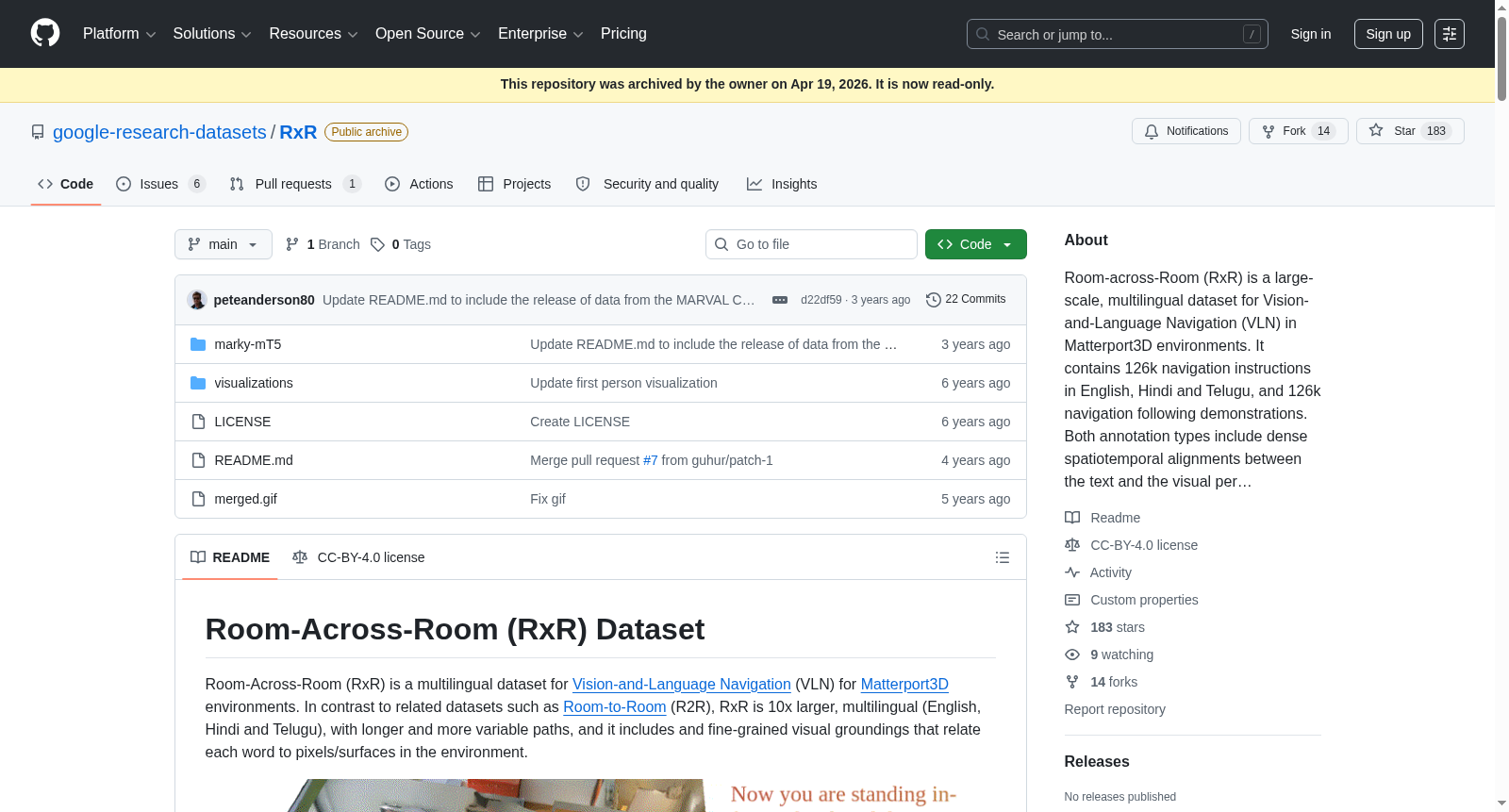Viewport: 1509px width, 812px height.
Task: Open the google-research-datasets owner link
Action: tap(159, 132)
